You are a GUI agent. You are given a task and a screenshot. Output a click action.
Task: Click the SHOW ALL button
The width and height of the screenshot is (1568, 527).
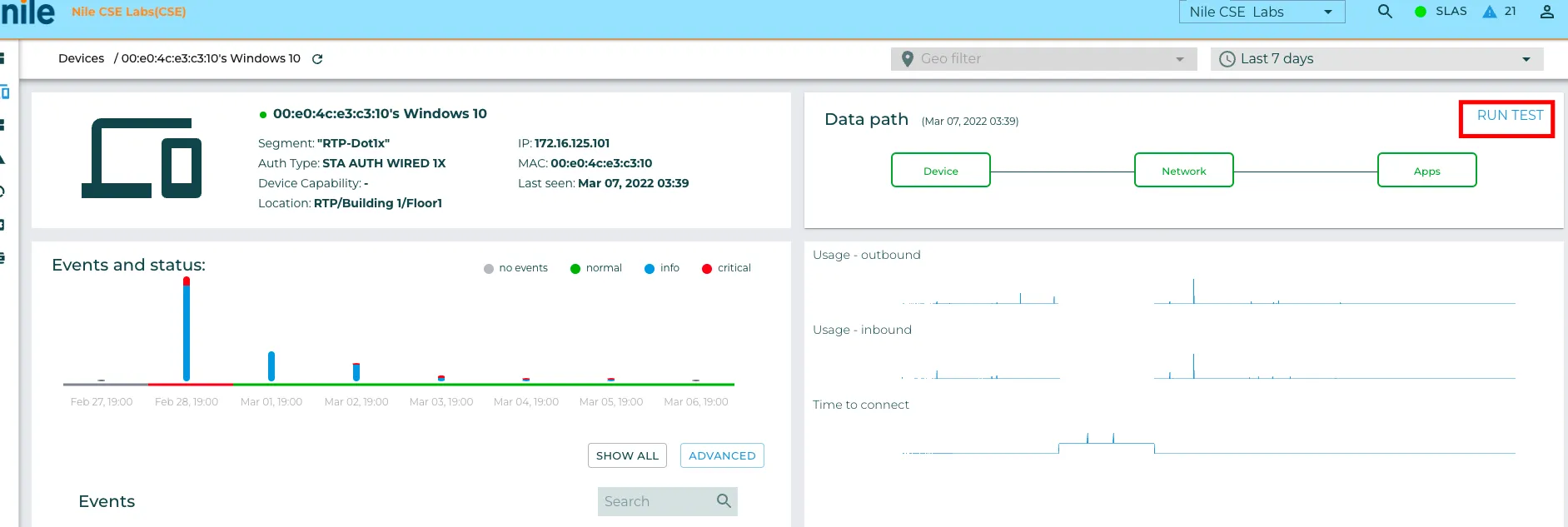pos(627,455)
